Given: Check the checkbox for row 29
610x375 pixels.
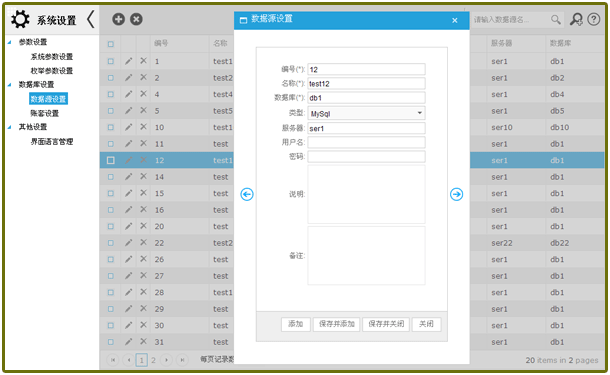Looking at the screenshot, I should [111, 309].
